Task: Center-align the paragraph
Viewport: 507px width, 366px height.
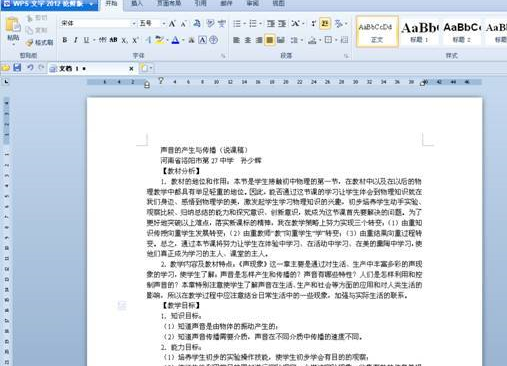Action: pyautogui.click(x=248, y=40)
